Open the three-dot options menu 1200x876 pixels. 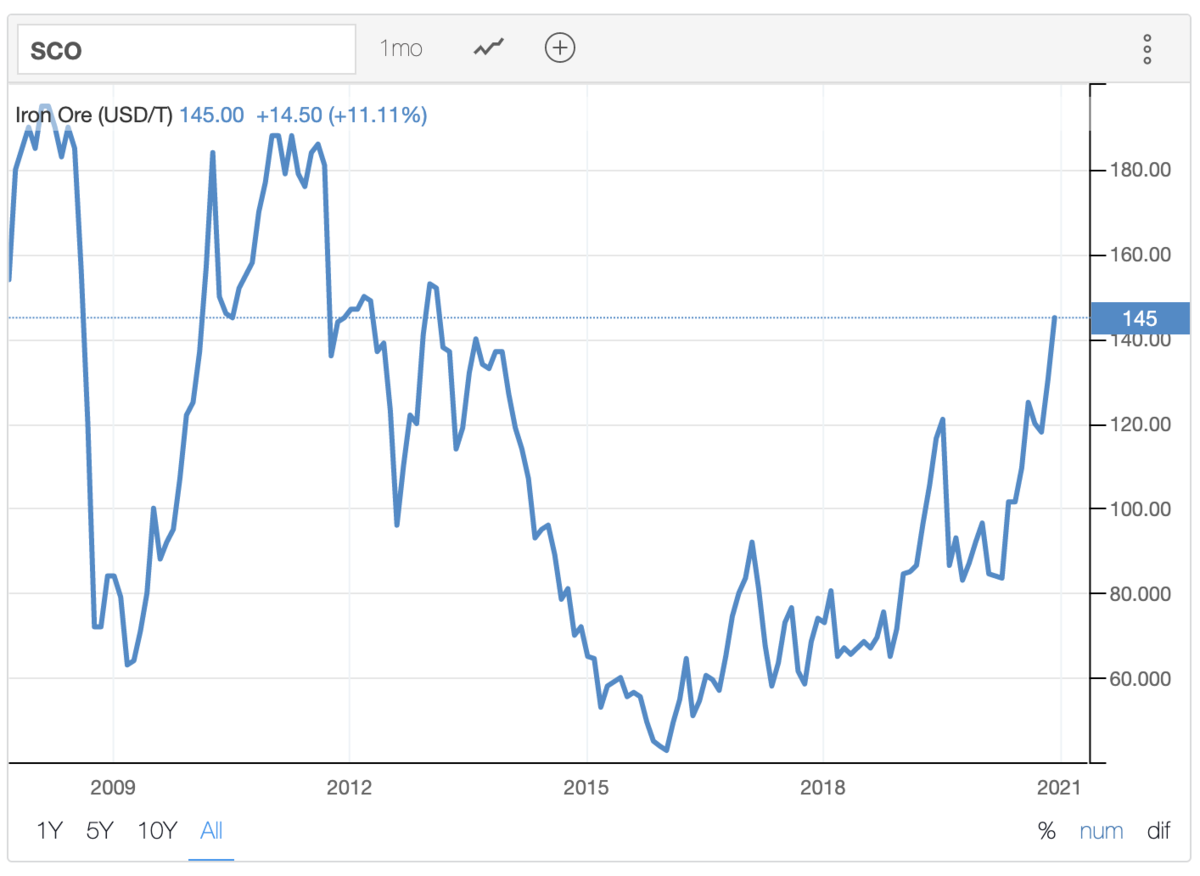pos(1147,48)
